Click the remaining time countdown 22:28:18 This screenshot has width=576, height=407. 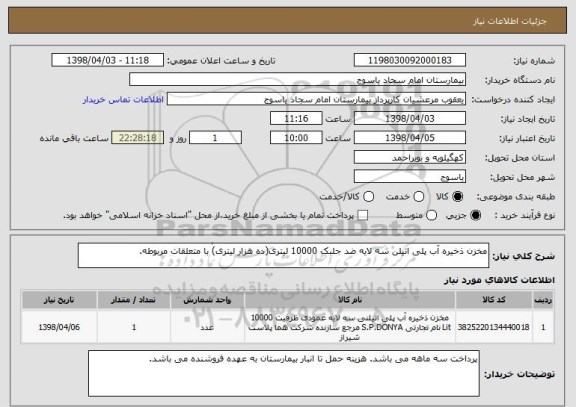[x=138, y=138]
